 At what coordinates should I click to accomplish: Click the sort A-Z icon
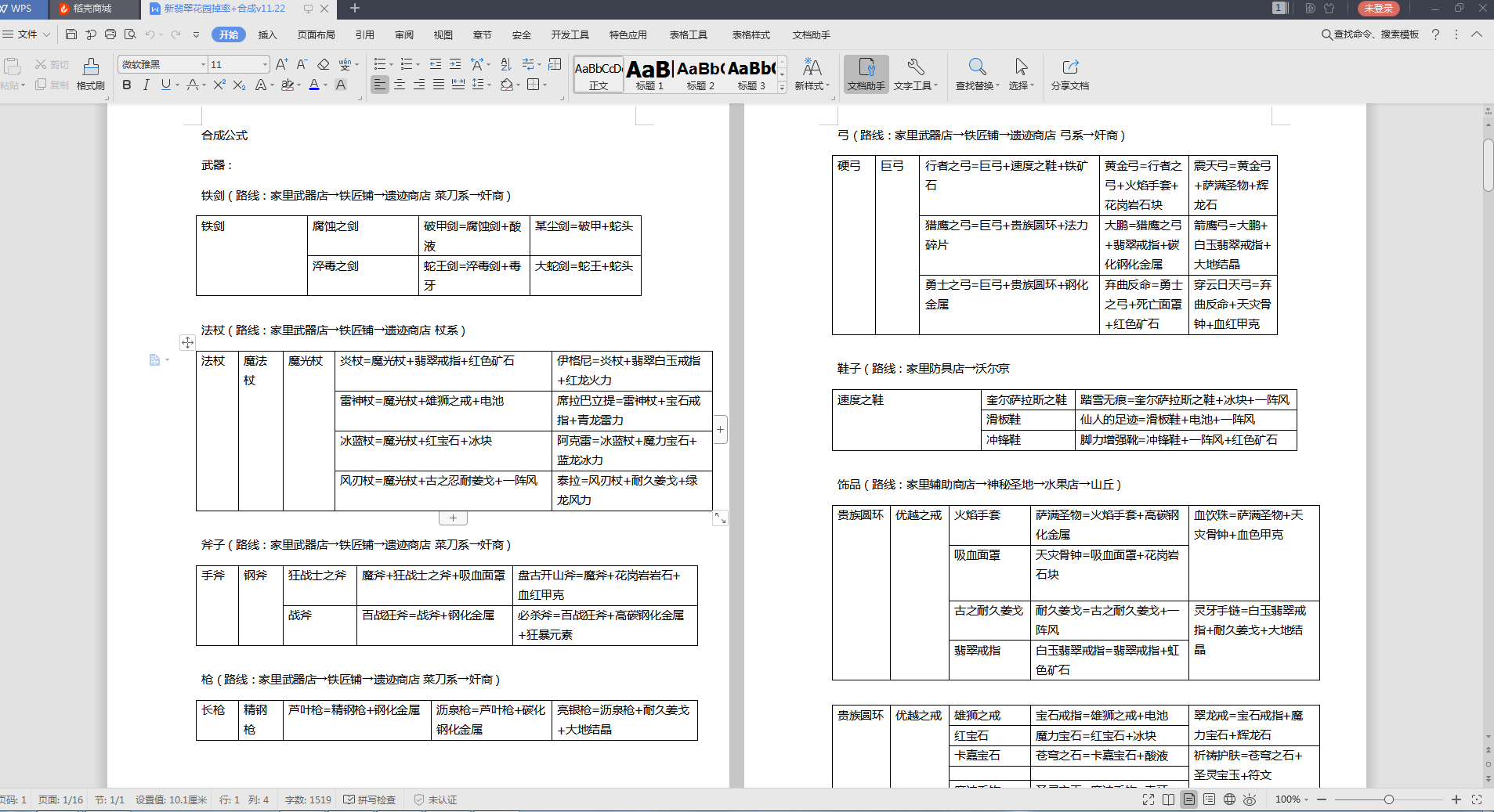click(506, 64)
